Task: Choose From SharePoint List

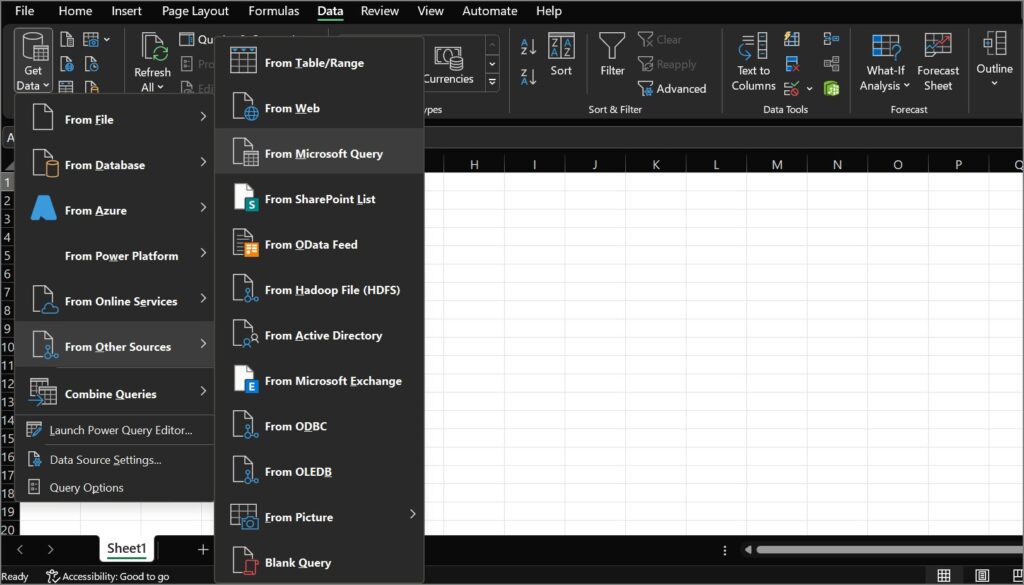Action: click(x=319, y=199)
